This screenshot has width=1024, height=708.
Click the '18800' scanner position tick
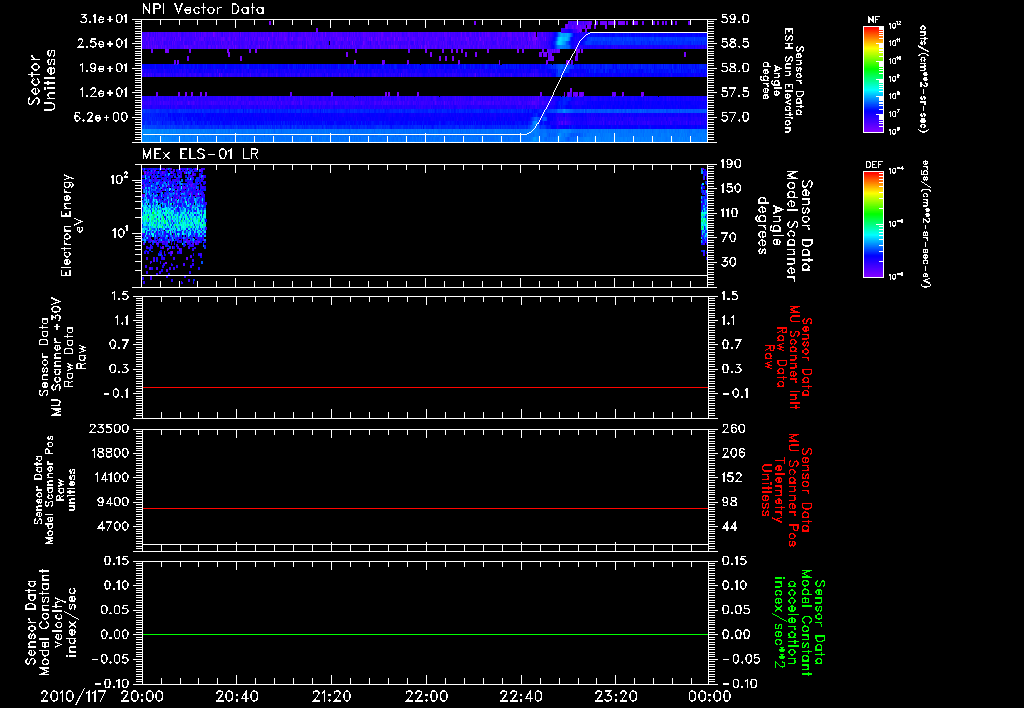tap(108, 453)
